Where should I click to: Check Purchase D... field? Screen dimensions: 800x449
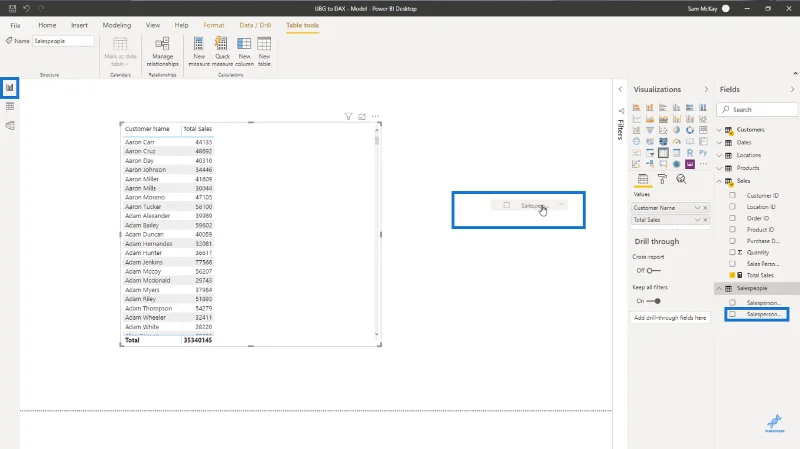(732, 241)
